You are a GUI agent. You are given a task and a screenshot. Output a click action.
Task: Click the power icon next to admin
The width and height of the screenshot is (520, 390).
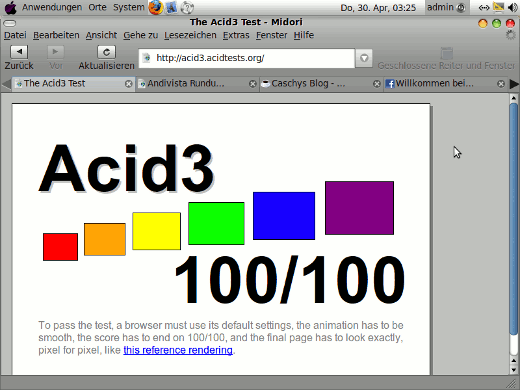click(461, 7)
